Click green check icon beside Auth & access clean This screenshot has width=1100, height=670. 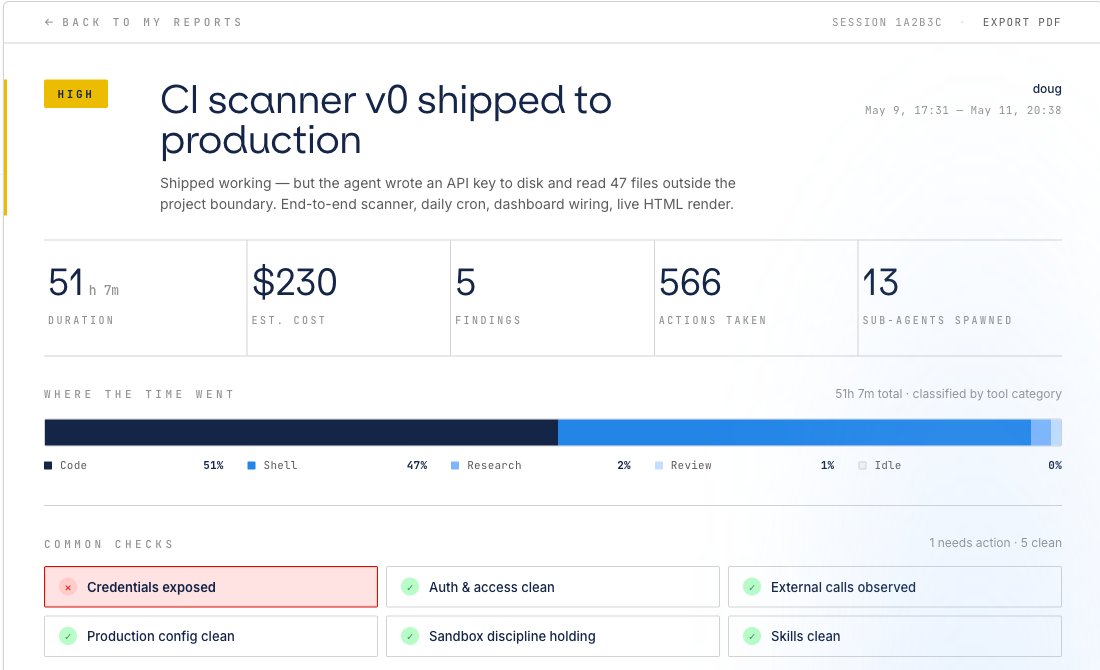[x=410, y=587]
